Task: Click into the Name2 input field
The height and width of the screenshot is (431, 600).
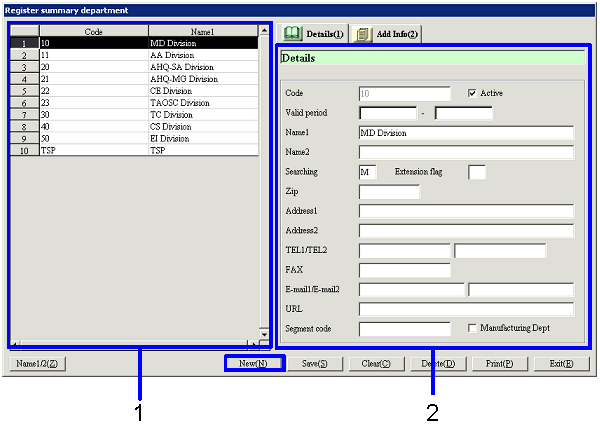Action: pos(465,152)
